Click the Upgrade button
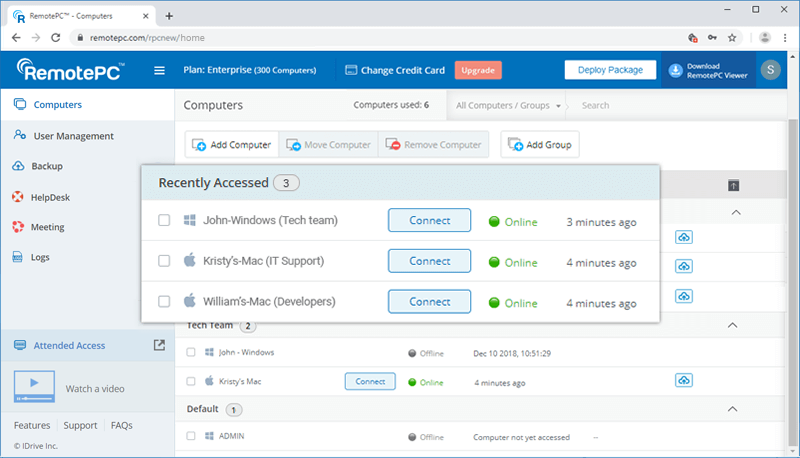Viewport: 800px width, 458px height. (478, 70)
